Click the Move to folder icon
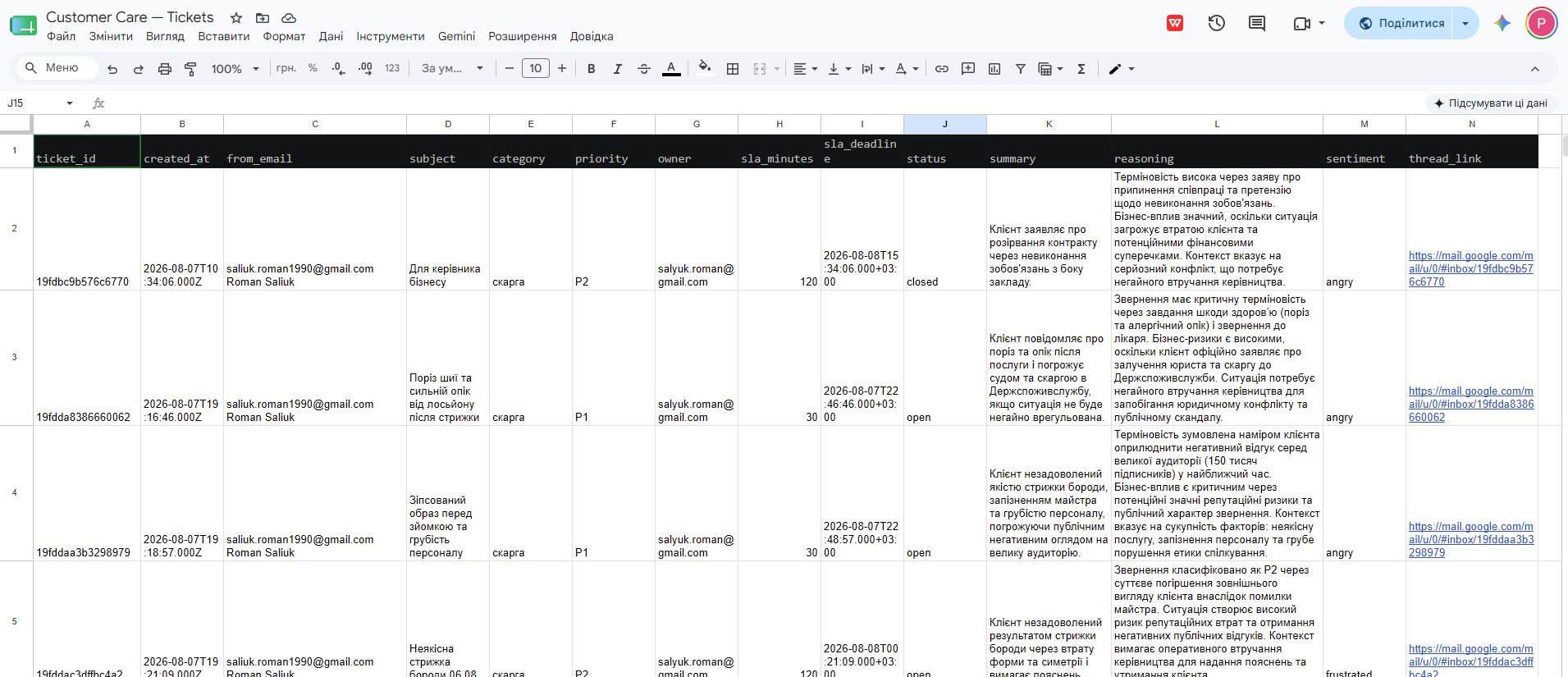Viewport: 1568px width, 677px height. [263, 18]
